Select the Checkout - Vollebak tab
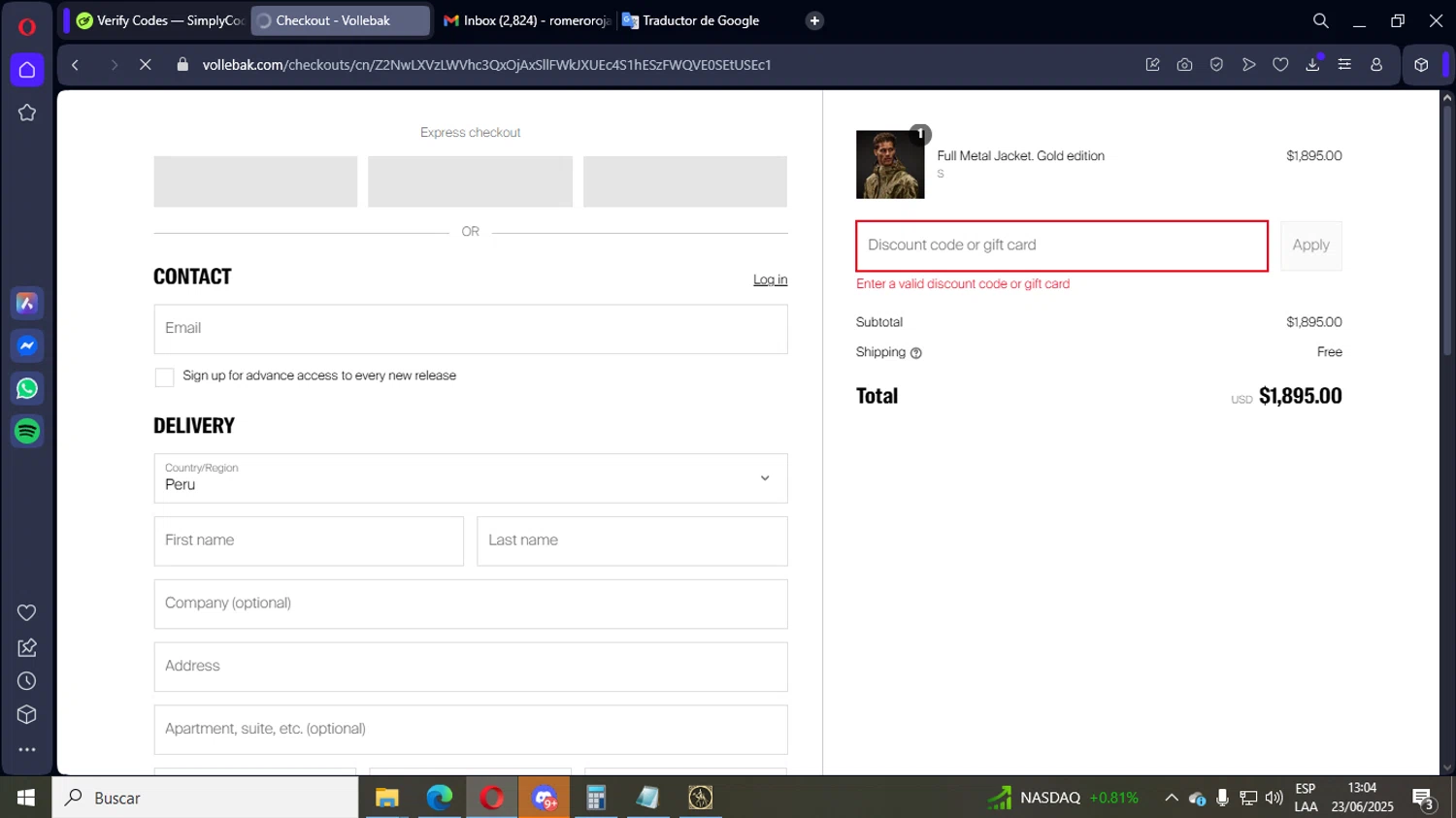The width and height of the screenshot is (1456, 818). (x=340, y=20)
